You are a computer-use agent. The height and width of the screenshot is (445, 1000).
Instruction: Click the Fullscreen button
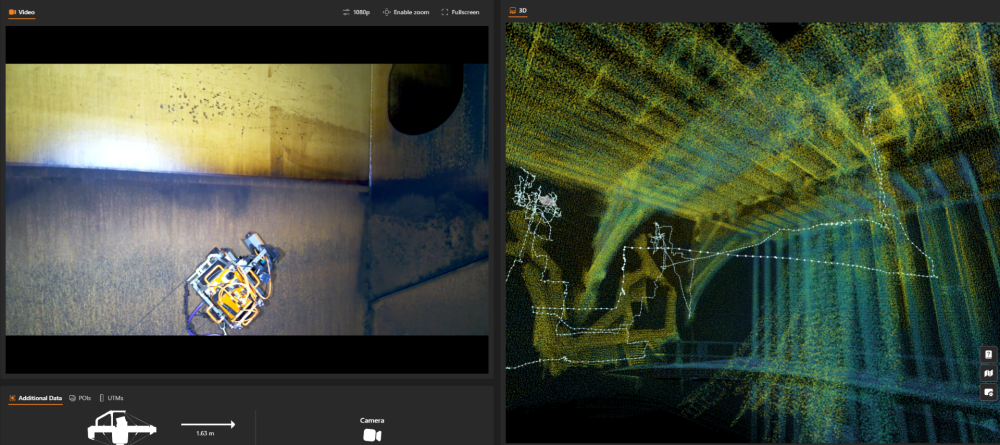pos(460,12)
